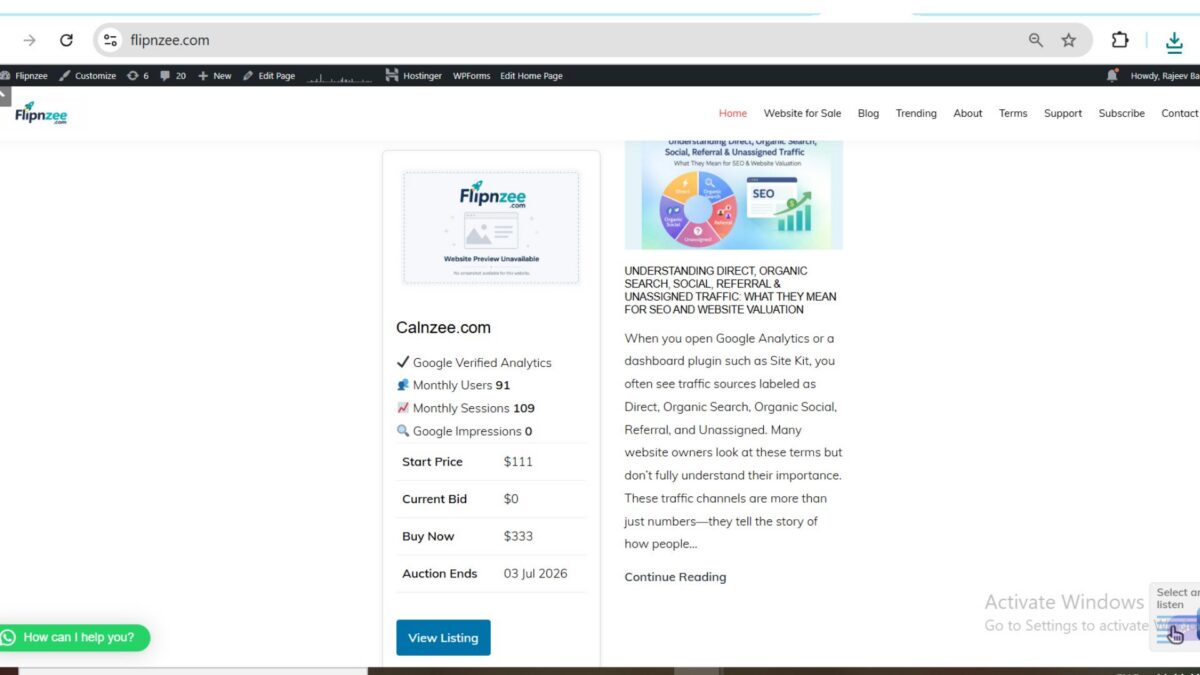The height and width of the screenshot is (675, 1200).
Task: Open the browser downloads icon
Action: click(x=1174, y=41)
